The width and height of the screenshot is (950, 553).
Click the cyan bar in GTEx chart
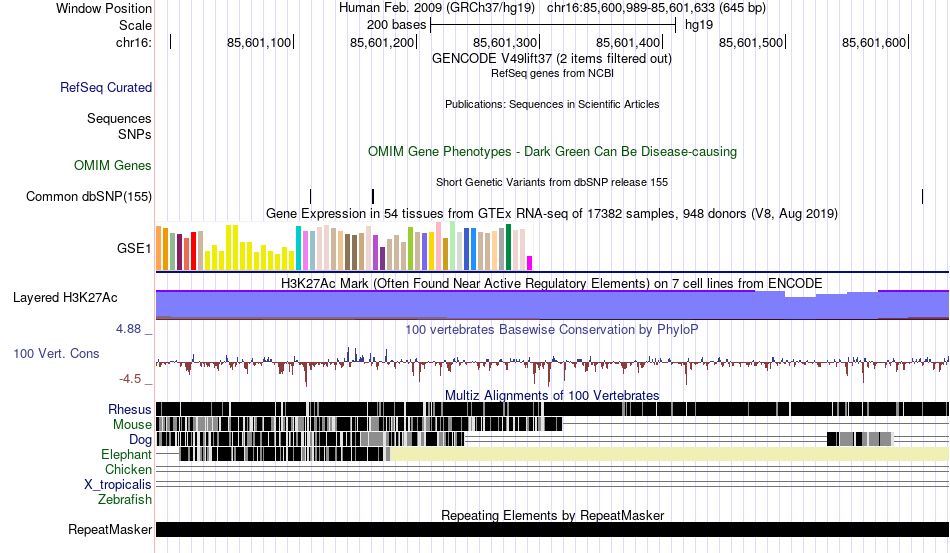coord(298,248)
